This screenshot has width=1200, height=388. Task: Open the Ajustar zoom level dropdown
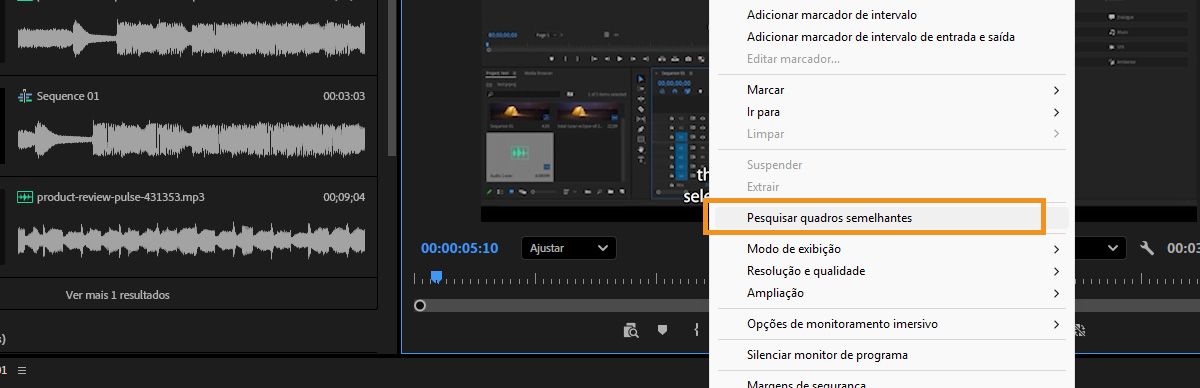click(x=569, y=248)
